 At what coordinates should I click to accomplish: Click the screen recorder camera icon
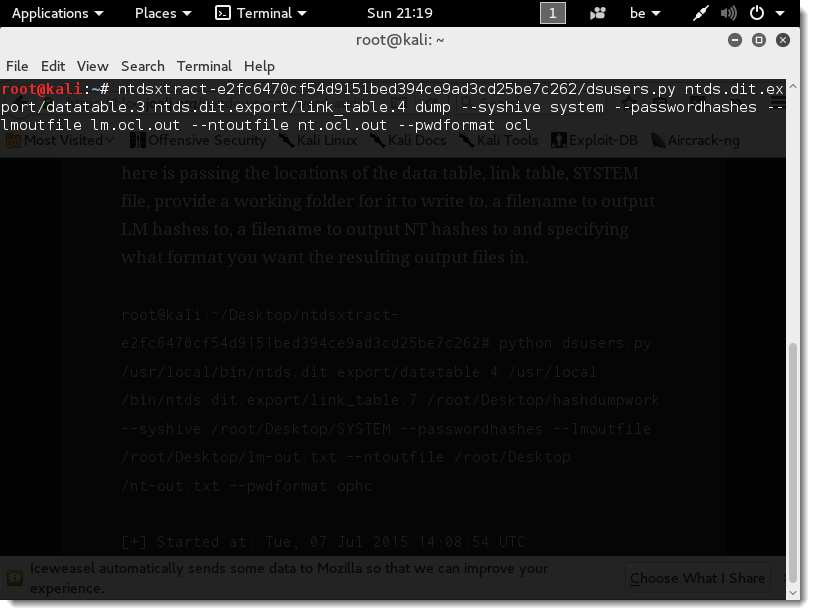598,13
